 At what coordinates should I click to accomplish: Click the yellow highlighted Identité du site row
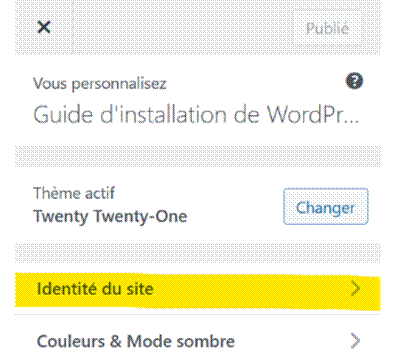198,291
